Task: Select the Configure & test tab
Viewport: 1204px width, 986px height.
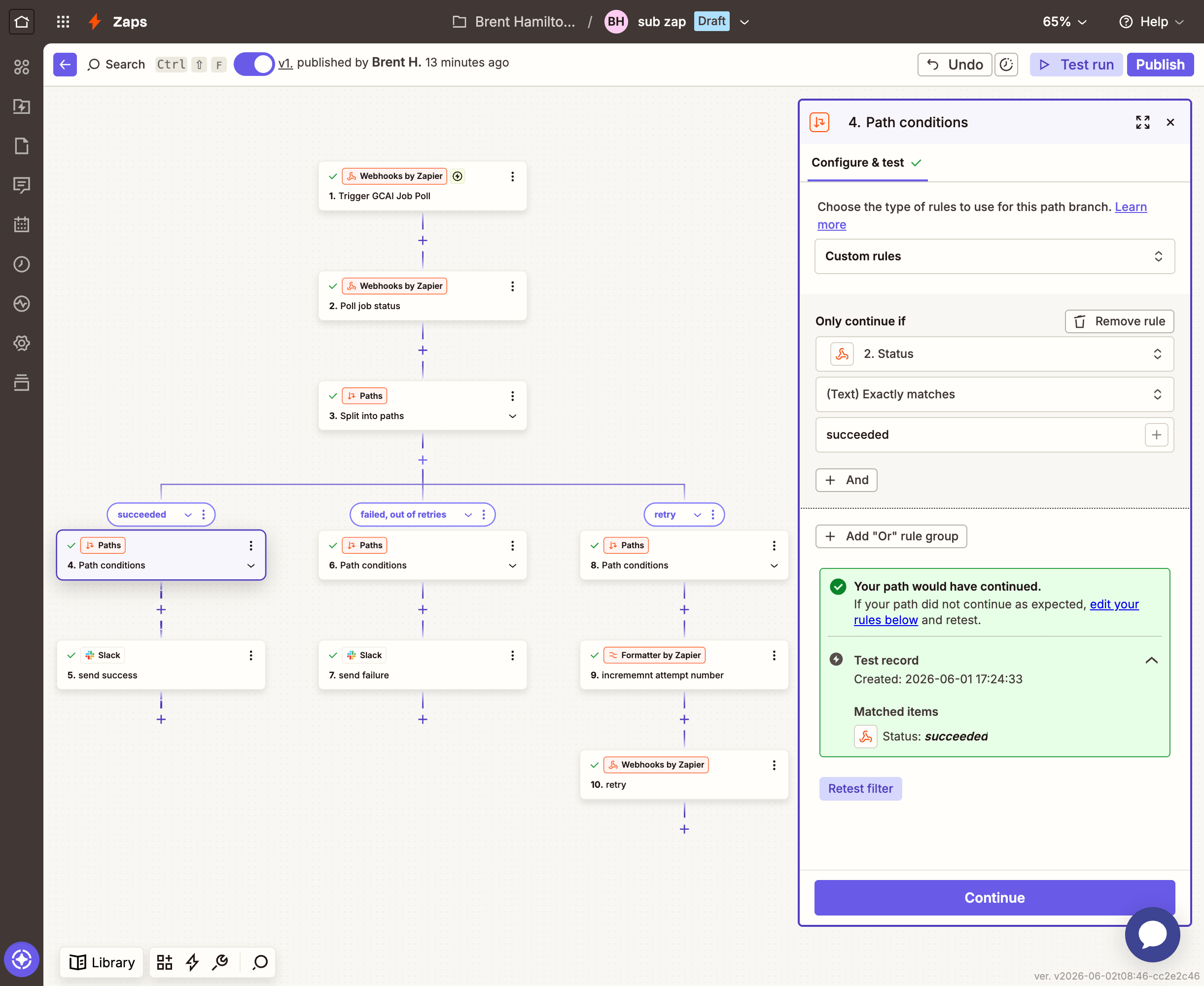Action: click(x=867, y=162)
